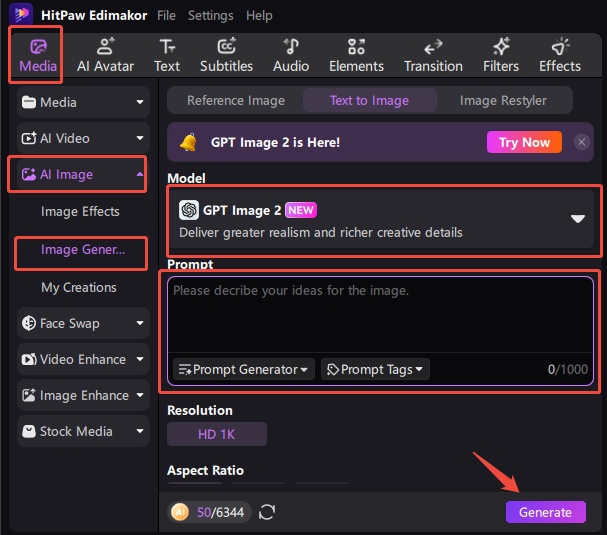Click the 50/6344 credits counter
Image resolution: width=607 pixels, height=535 pixels.
221,512
